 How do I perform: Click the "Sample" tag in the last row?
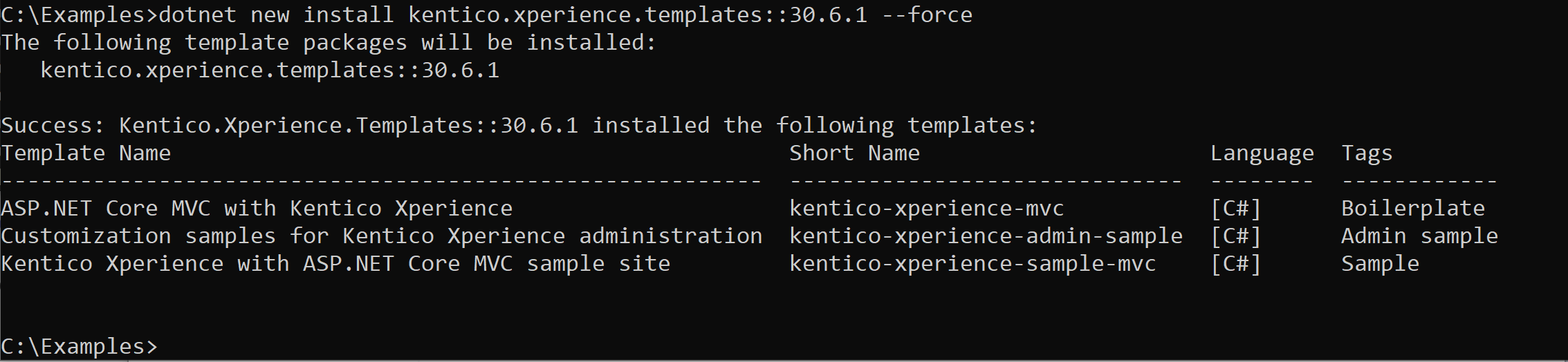[1380, 263]
